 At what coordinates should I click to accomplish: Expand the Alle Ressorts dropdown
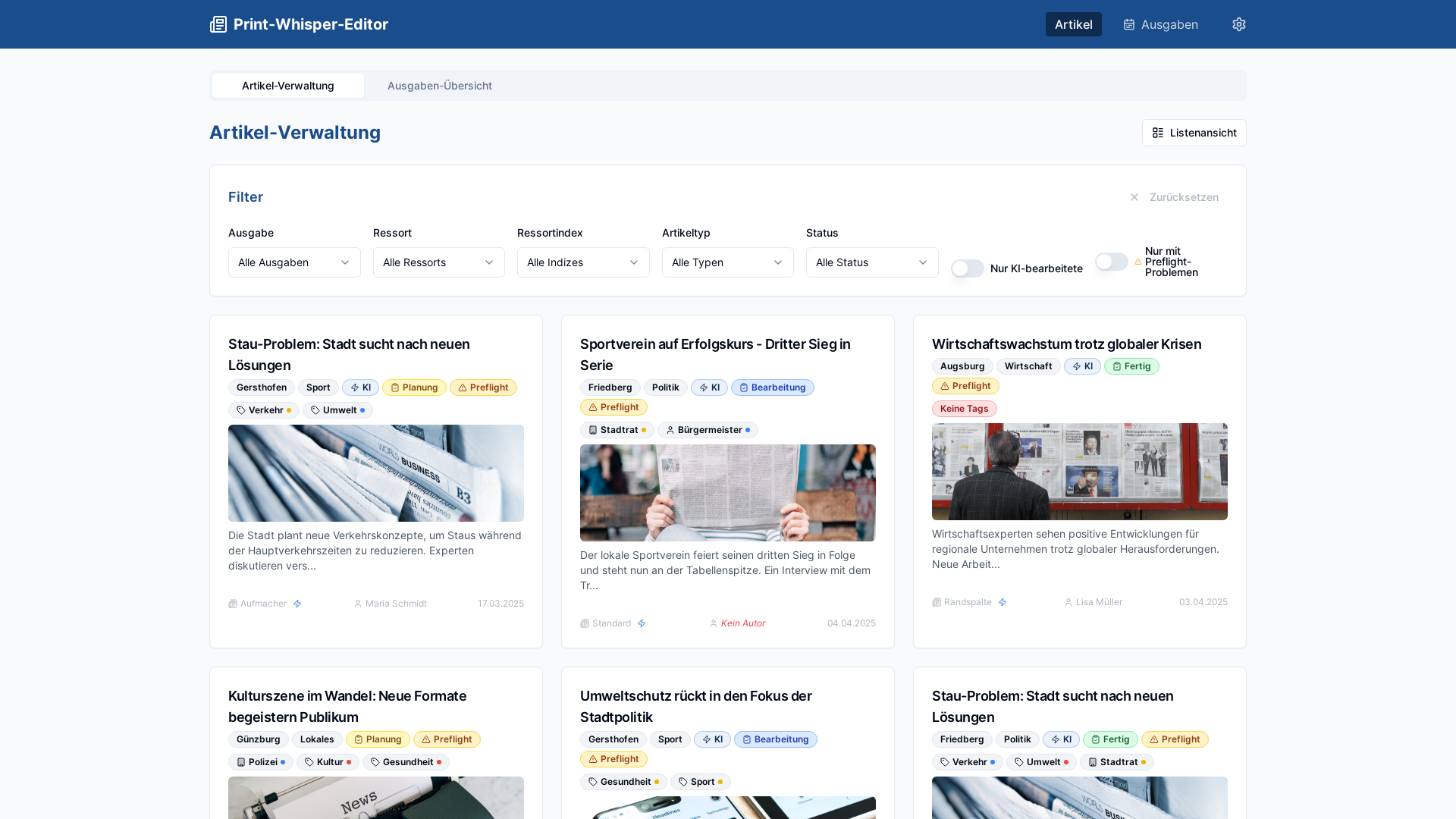point(438,262)
